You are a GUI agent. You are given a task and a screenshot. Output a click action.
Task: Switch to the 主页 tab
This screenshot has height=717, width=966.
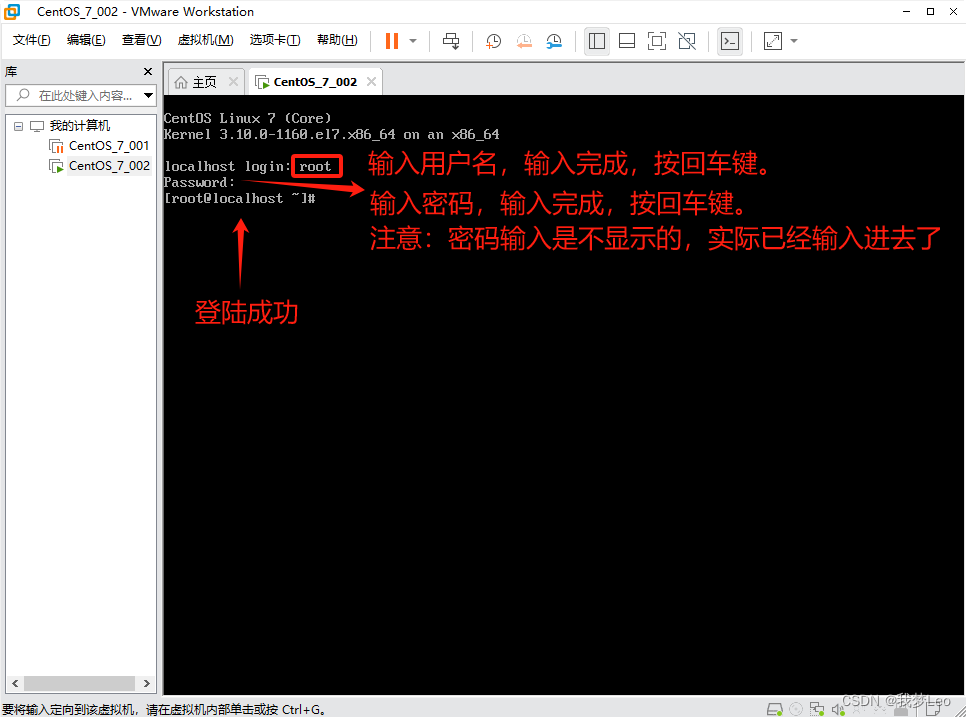pos(205,81)
